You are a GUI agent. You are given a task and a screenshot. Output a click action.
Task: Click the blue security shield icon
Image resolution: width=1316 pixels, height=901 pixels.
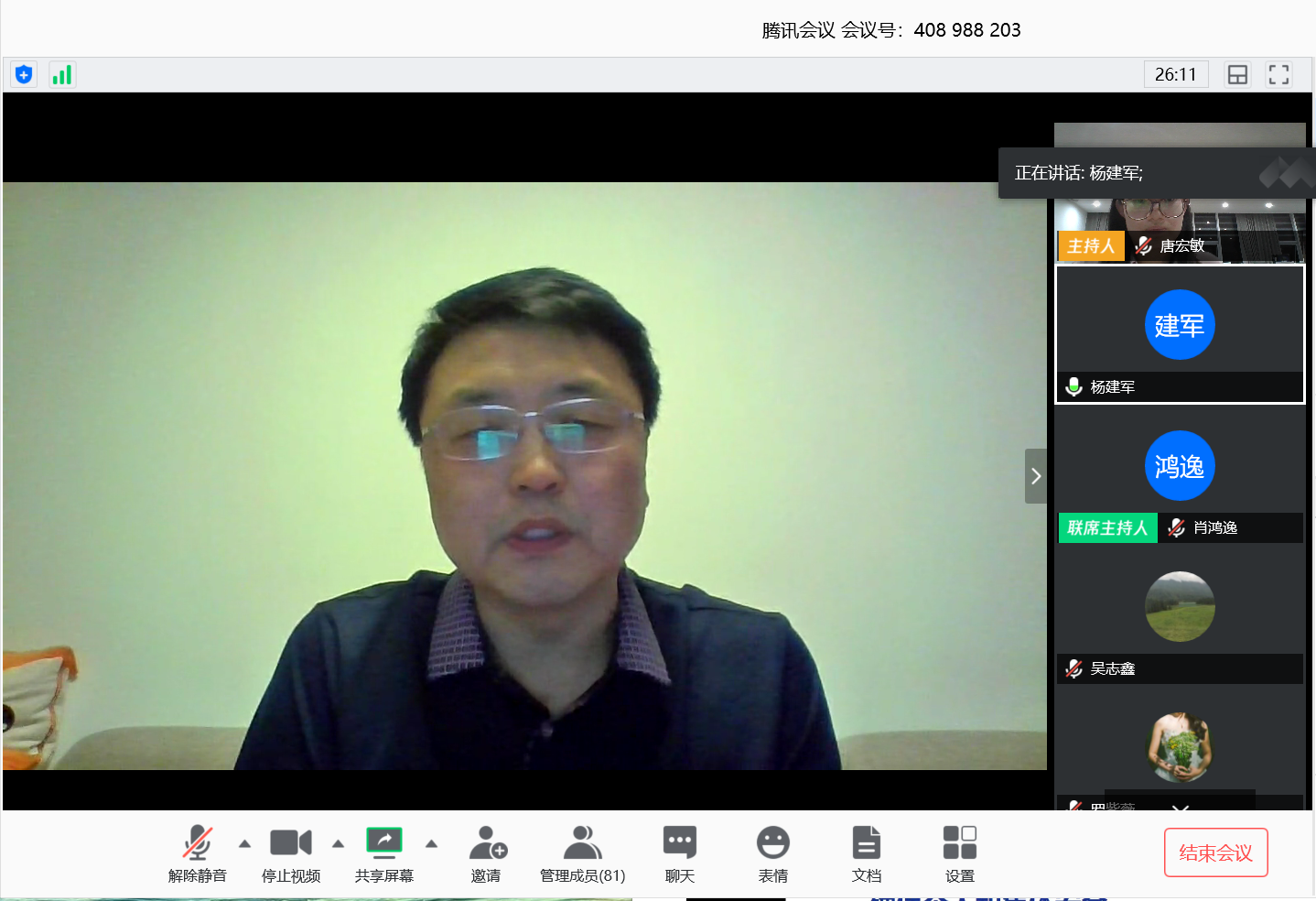click(24, 74)
